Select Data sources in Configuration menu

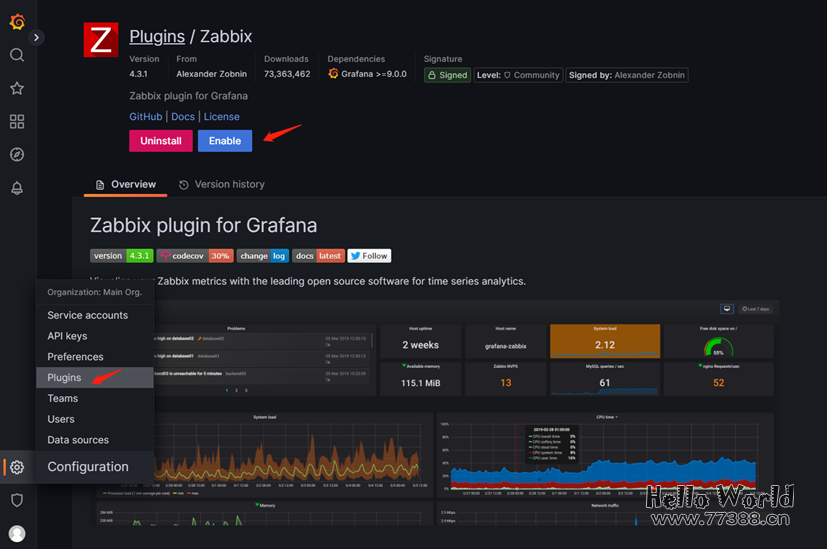pos(95,440)
